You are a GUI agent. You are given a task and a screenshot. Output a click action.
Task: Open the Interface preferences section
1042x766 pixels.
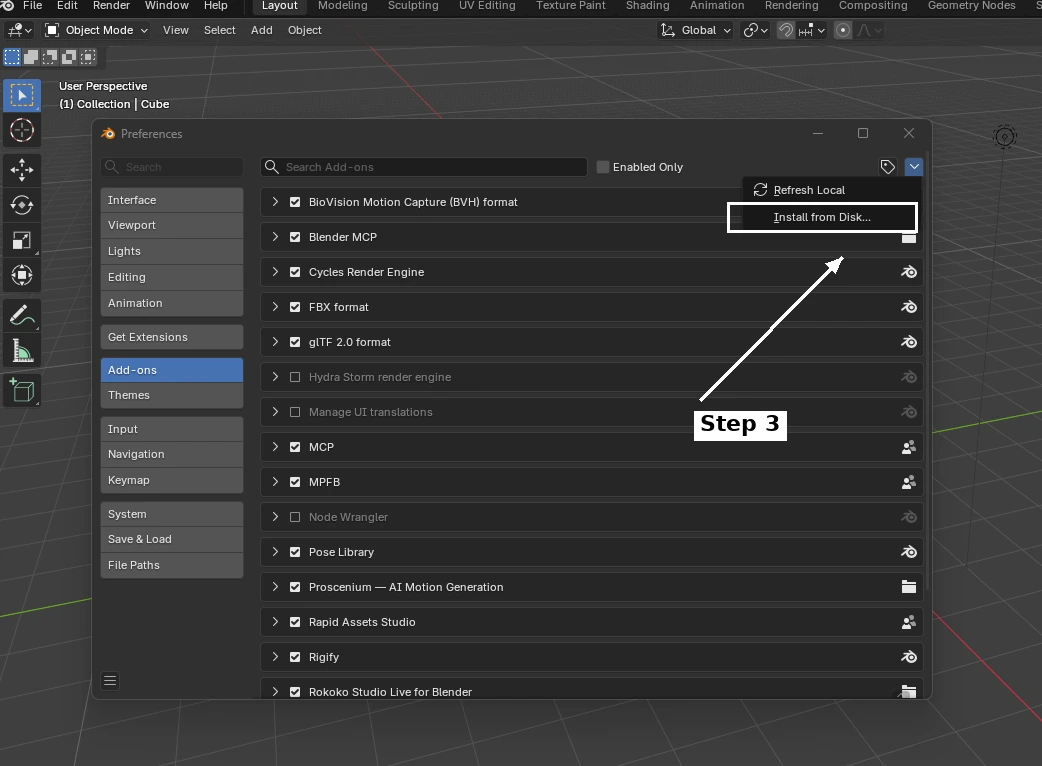(x=172, y=201)
